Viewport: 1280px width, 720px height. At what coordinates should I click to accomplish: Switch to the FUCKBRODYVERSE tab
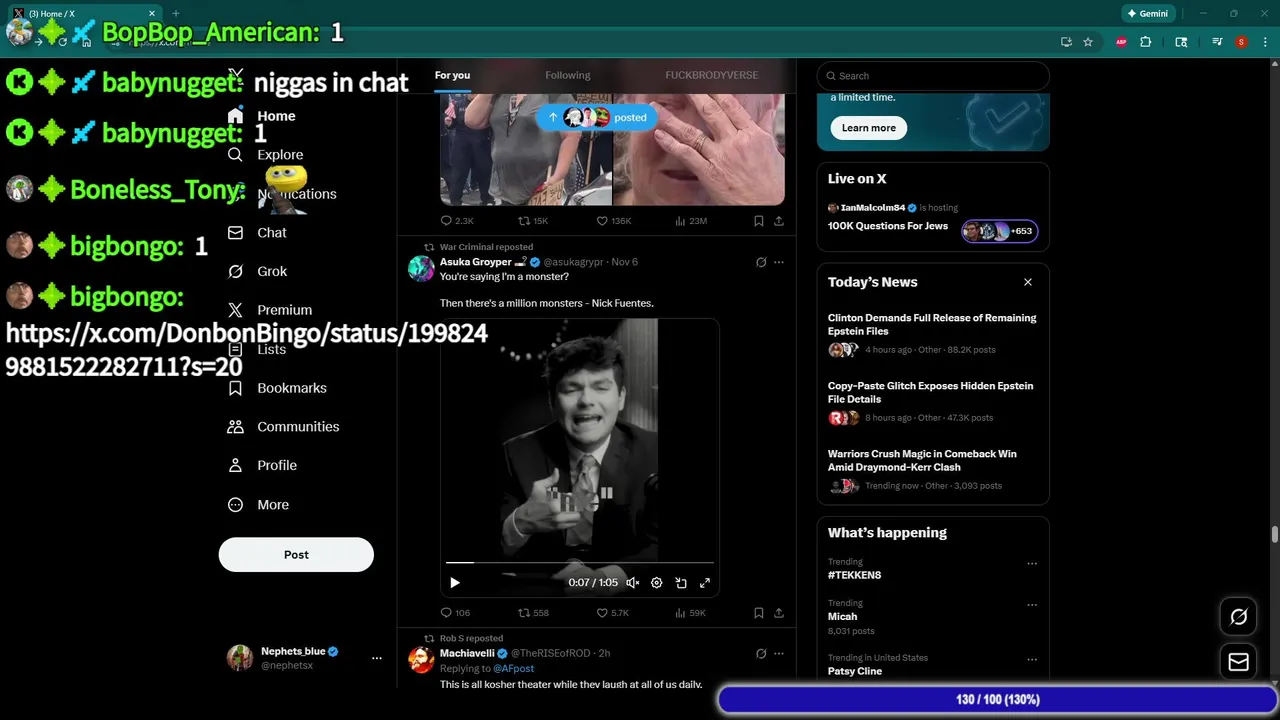(x=711, y=75)
